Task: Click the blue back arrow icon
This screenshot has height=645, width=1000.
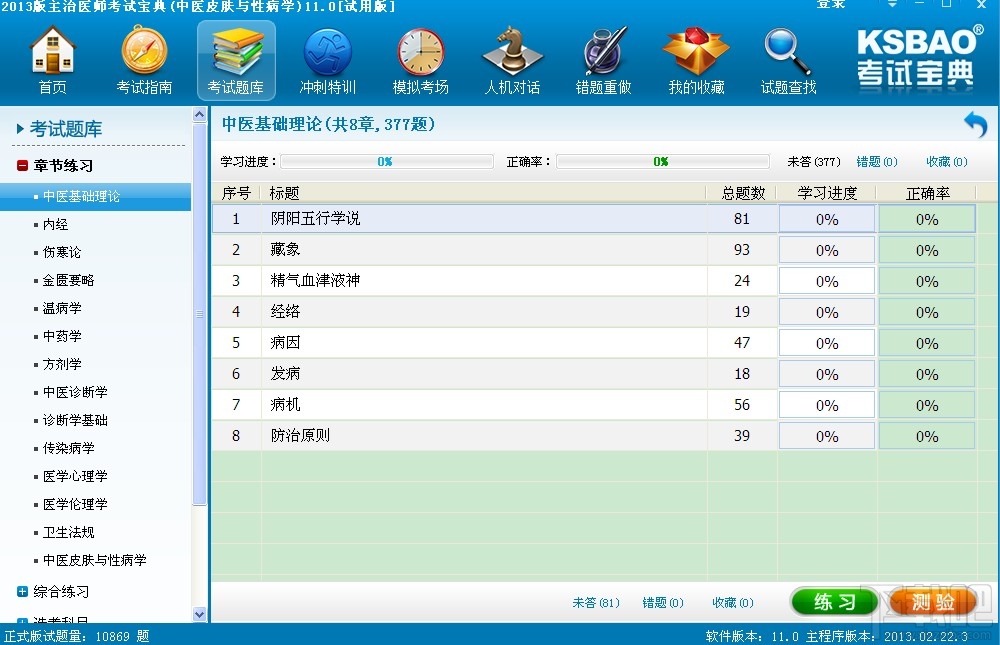Action: (976, 124)
